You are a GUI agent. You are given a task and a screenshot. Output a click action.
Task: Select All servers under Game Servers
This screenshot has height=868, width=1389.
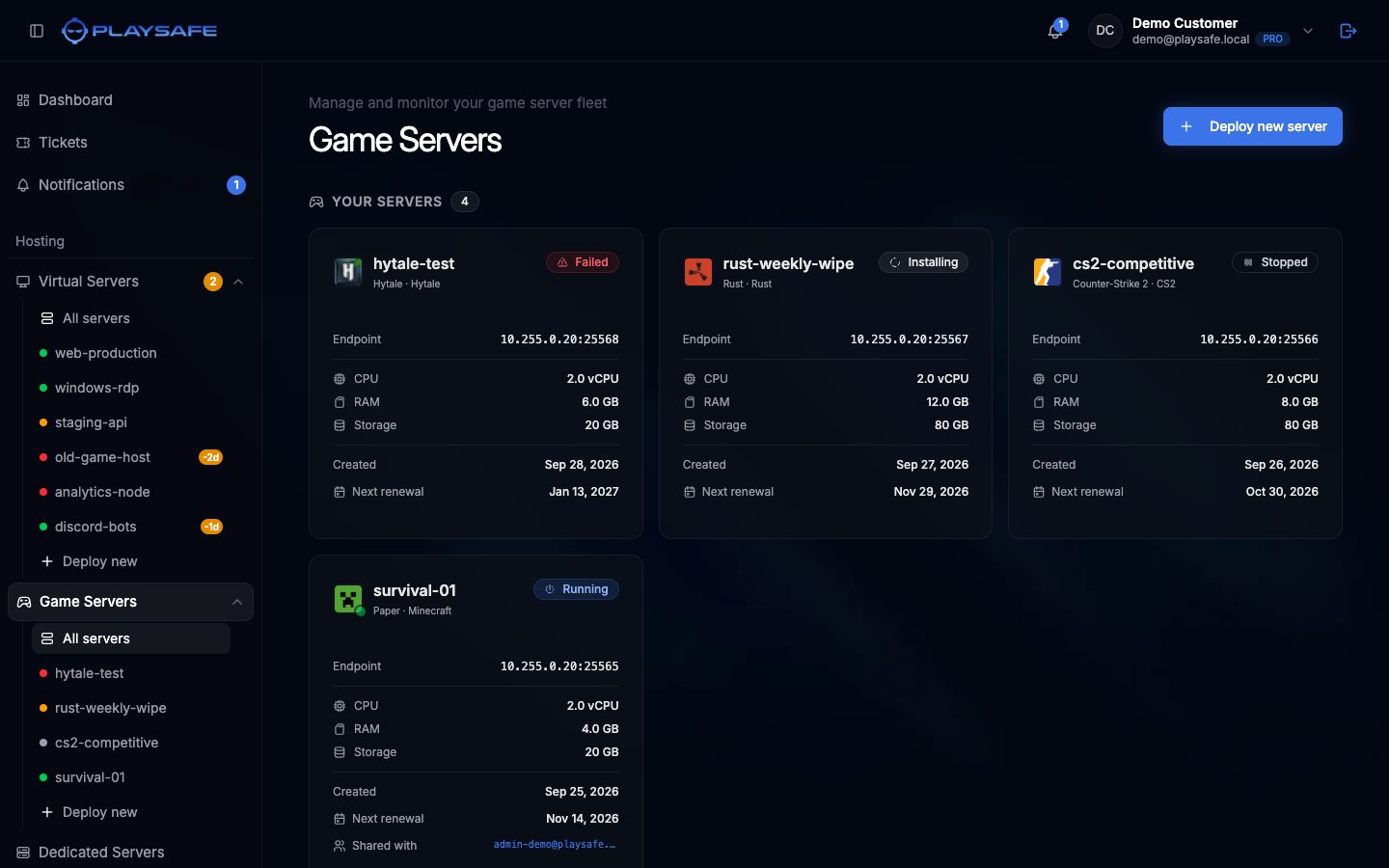pyautogui.click(x=131, y=638)
